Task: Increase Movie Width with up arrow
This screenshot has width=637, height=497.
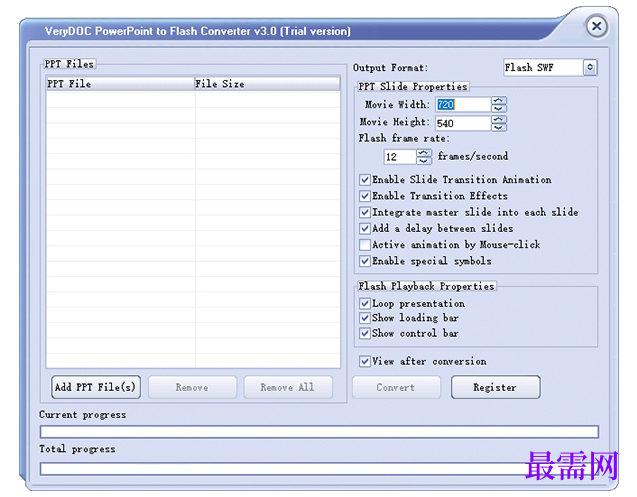Action: 499,100
